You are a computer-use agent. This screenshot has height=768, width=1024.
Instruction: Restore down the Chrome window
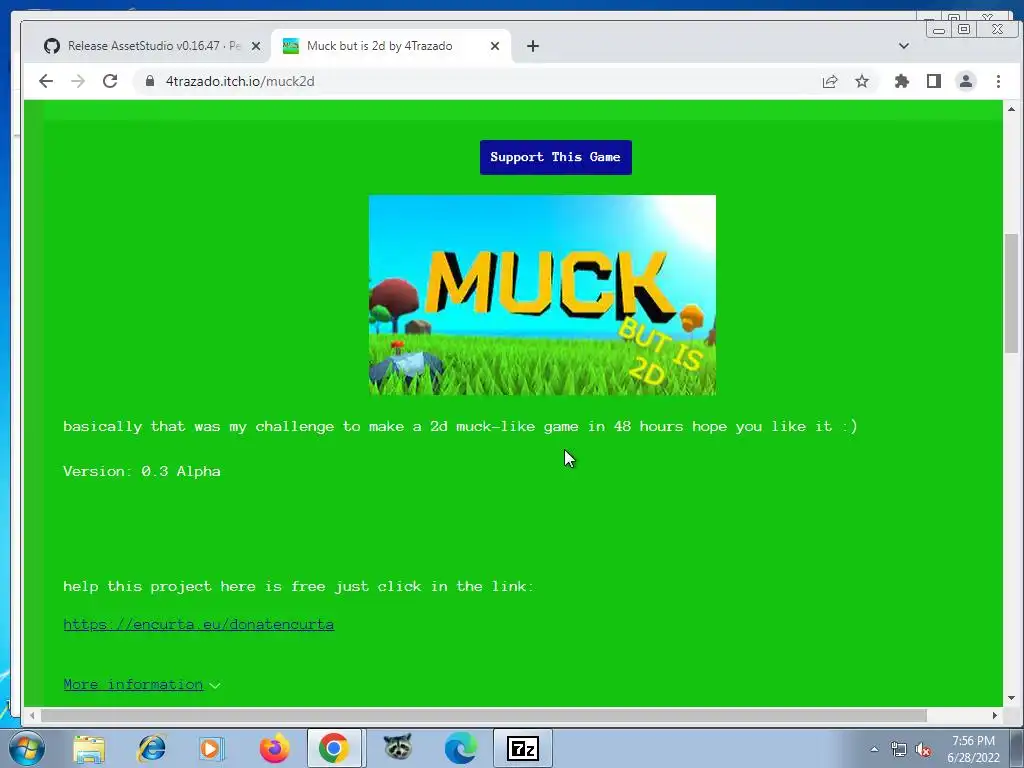964,29
